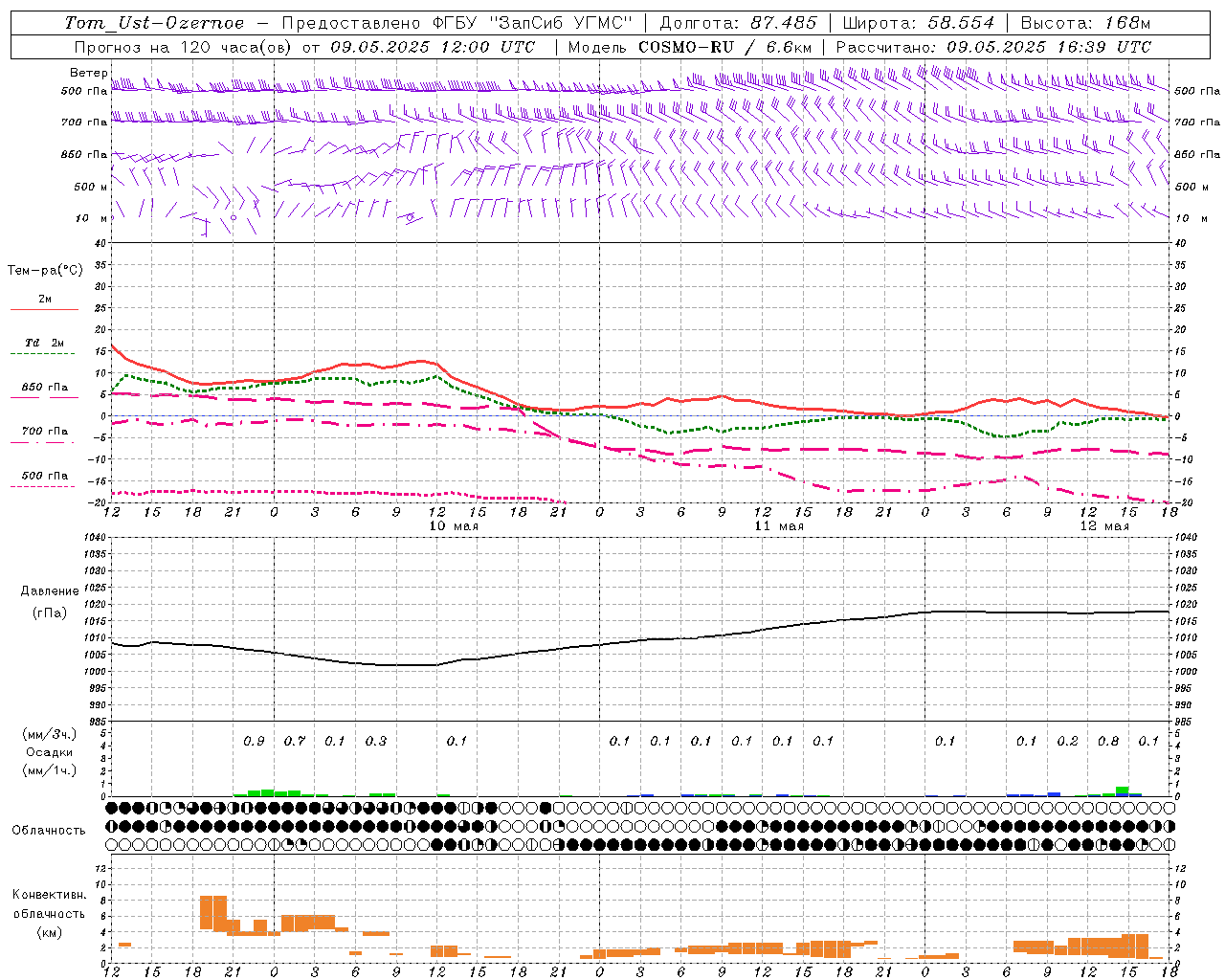Screen dimensions: 1225x980
Task: Click the latitude value Широта: 58.554
Action: pyautogui.click(x=919, y=23)
